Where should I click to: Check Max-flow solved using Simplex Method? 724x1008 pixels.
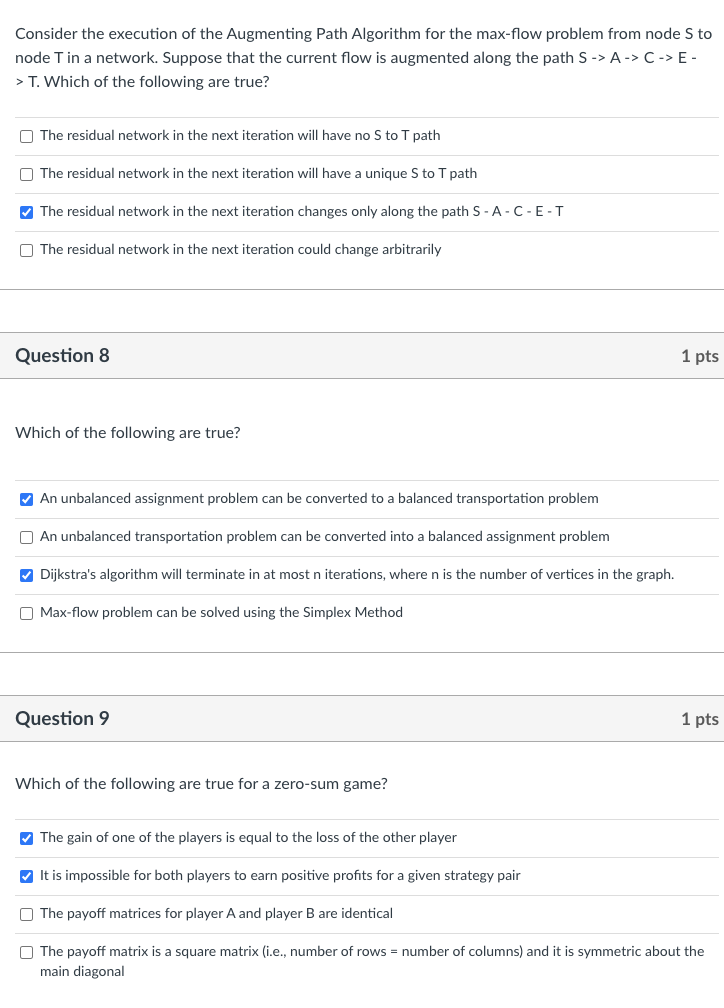tap(26, 613)
